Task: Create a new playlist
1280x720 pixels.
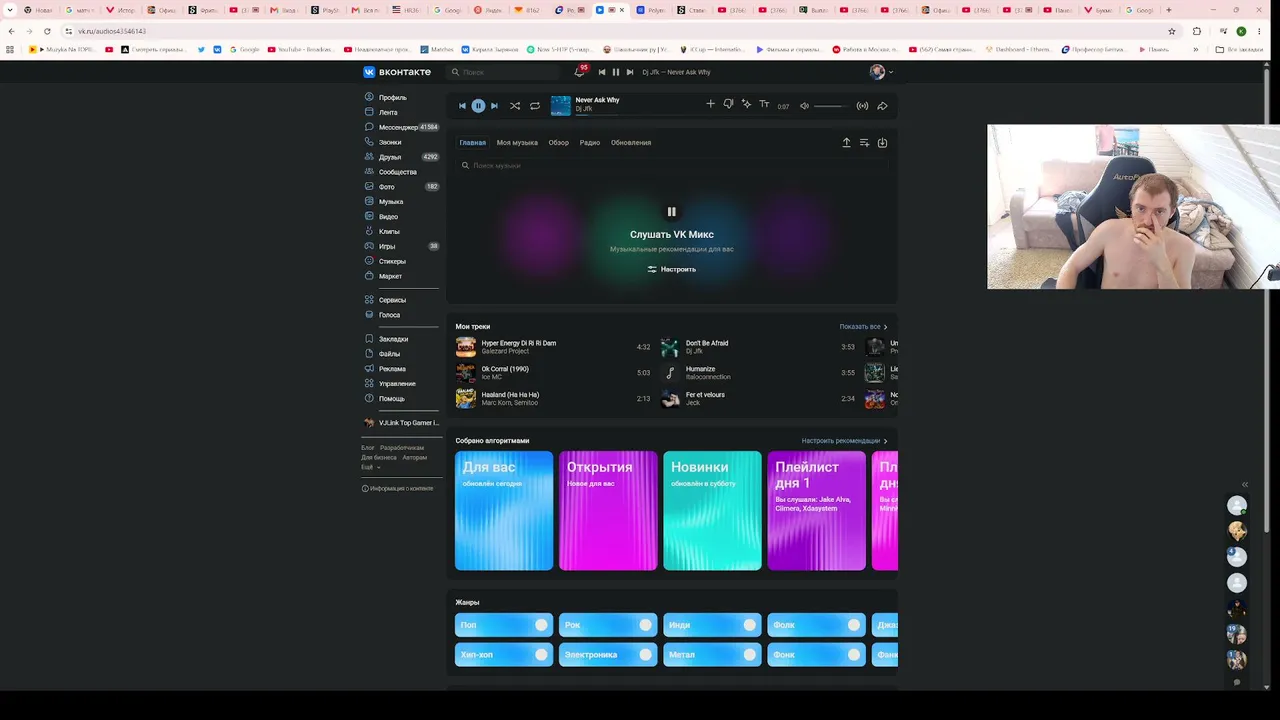Action: 864,142
